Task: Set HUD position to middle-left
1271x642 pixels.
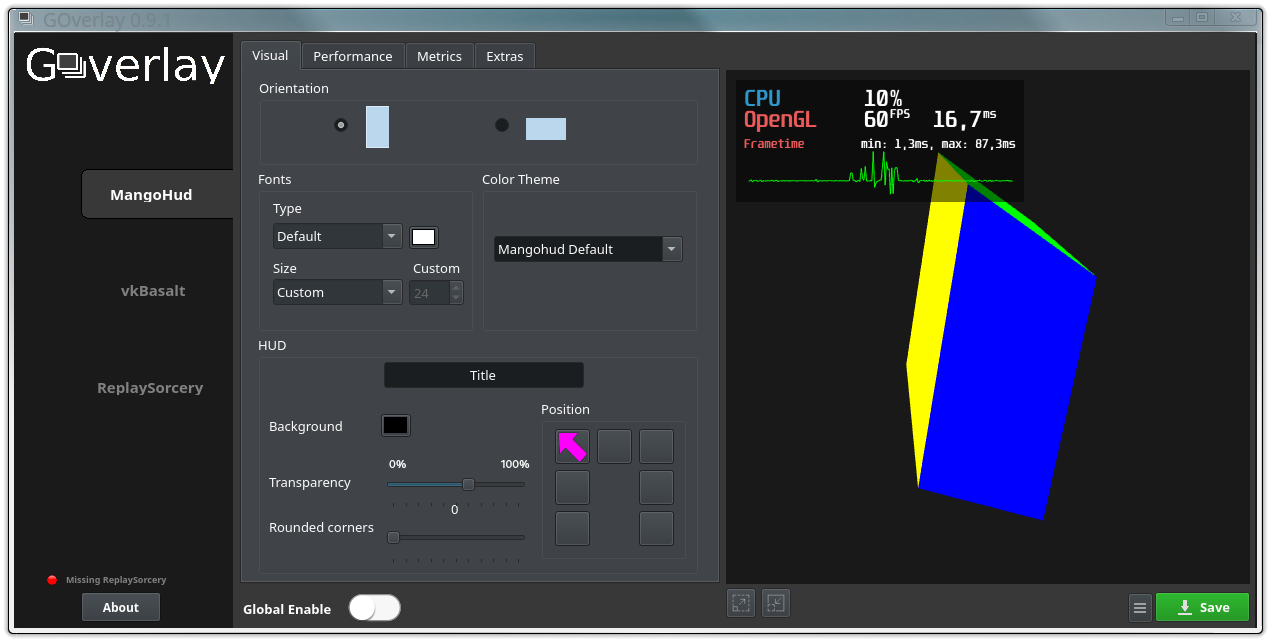Action: click(572, 488)
